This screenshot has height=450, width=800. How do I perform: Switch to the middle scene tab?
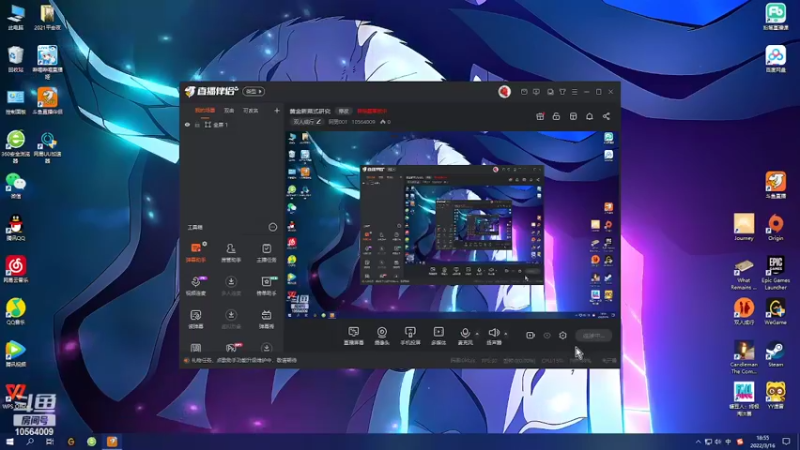click(229, 111)
